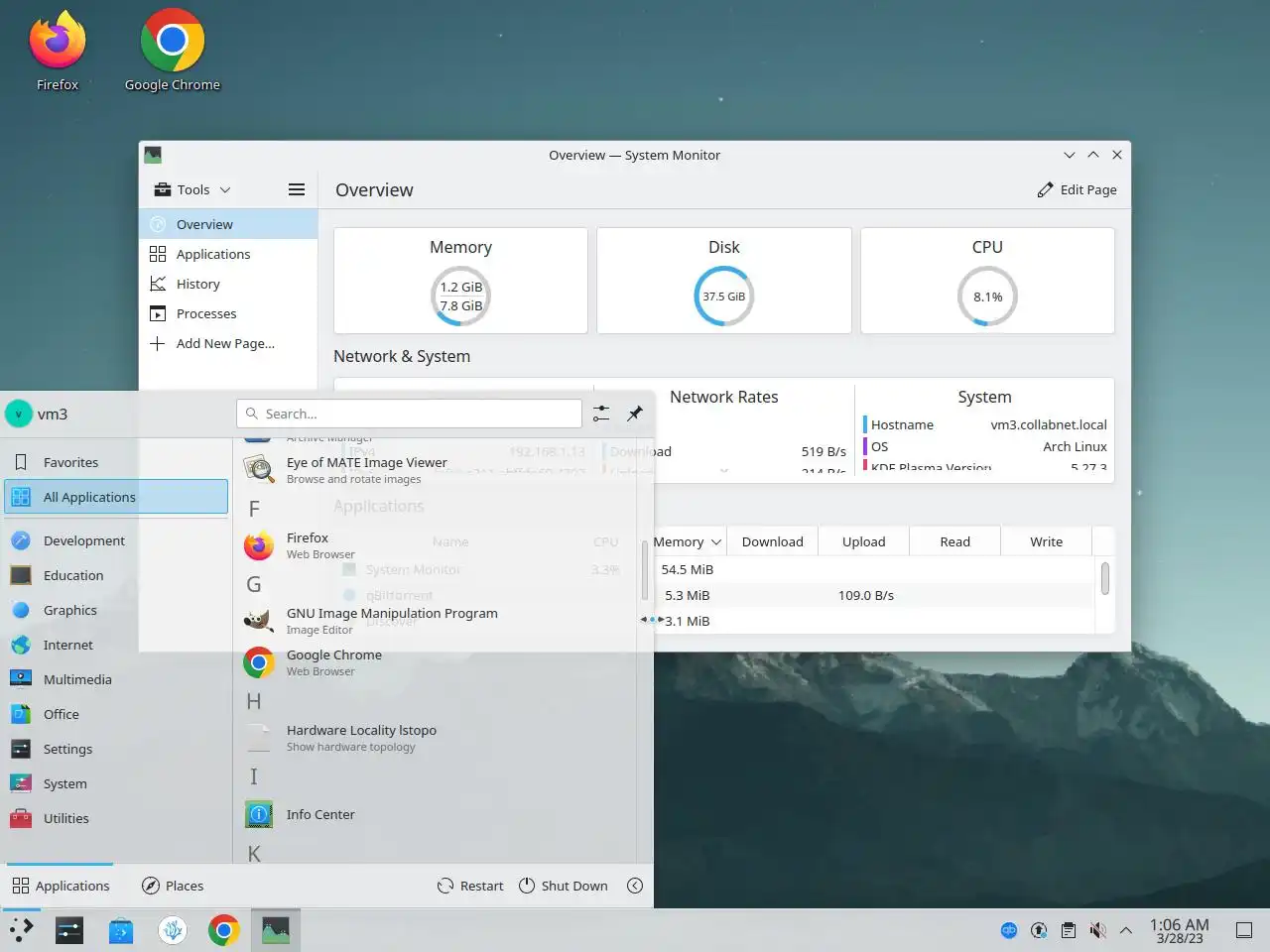Screen dimensions: 1270x952
Task: Launch Hardware Locality lstopo
Action: (x=437, y=738)
